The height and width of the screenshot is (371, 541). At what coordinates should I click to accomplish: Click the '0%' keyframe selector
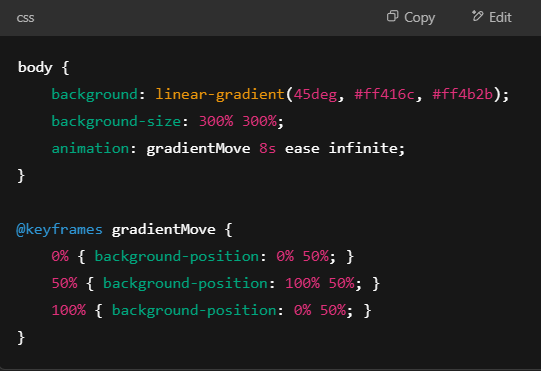[x=60, y=256]
